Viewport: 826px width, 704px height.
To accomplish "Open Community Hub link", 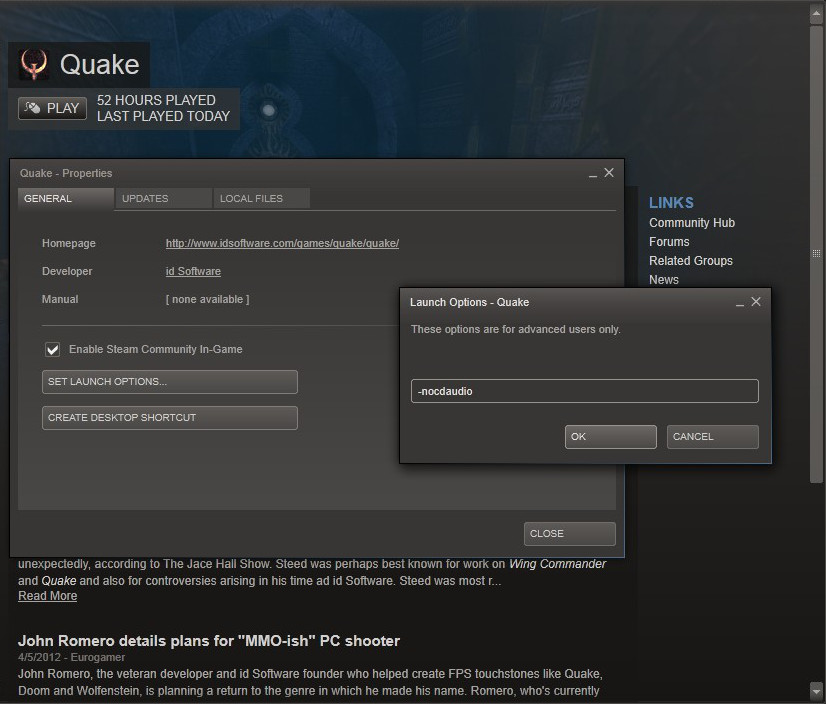I will tap(692, 223).
